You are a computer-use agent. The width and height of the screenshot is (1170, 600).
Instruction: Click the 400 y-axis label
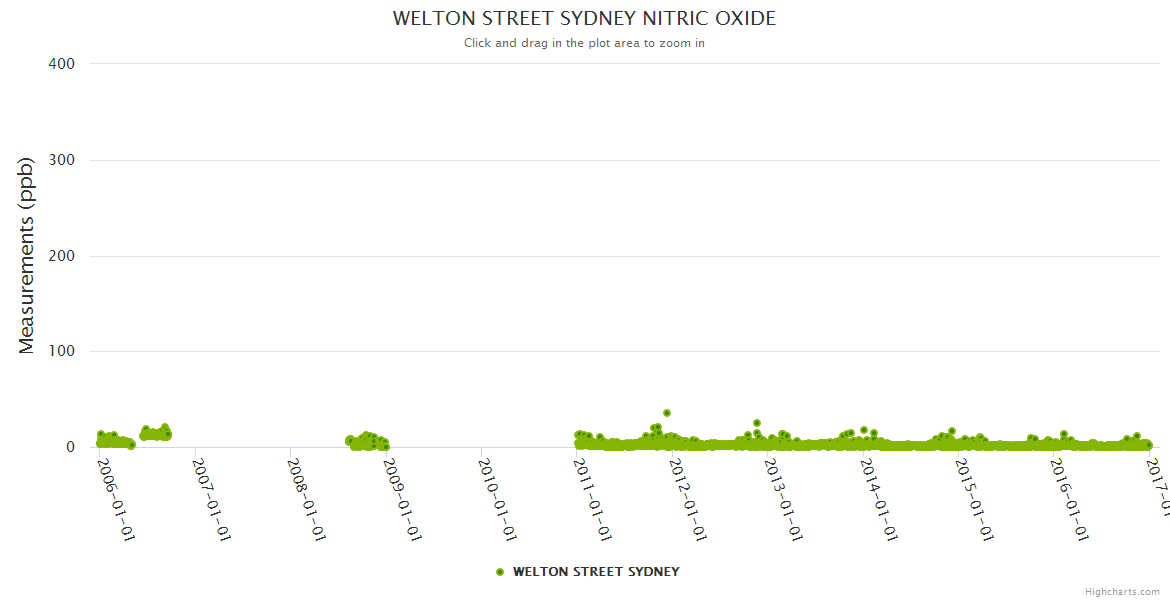62,64
